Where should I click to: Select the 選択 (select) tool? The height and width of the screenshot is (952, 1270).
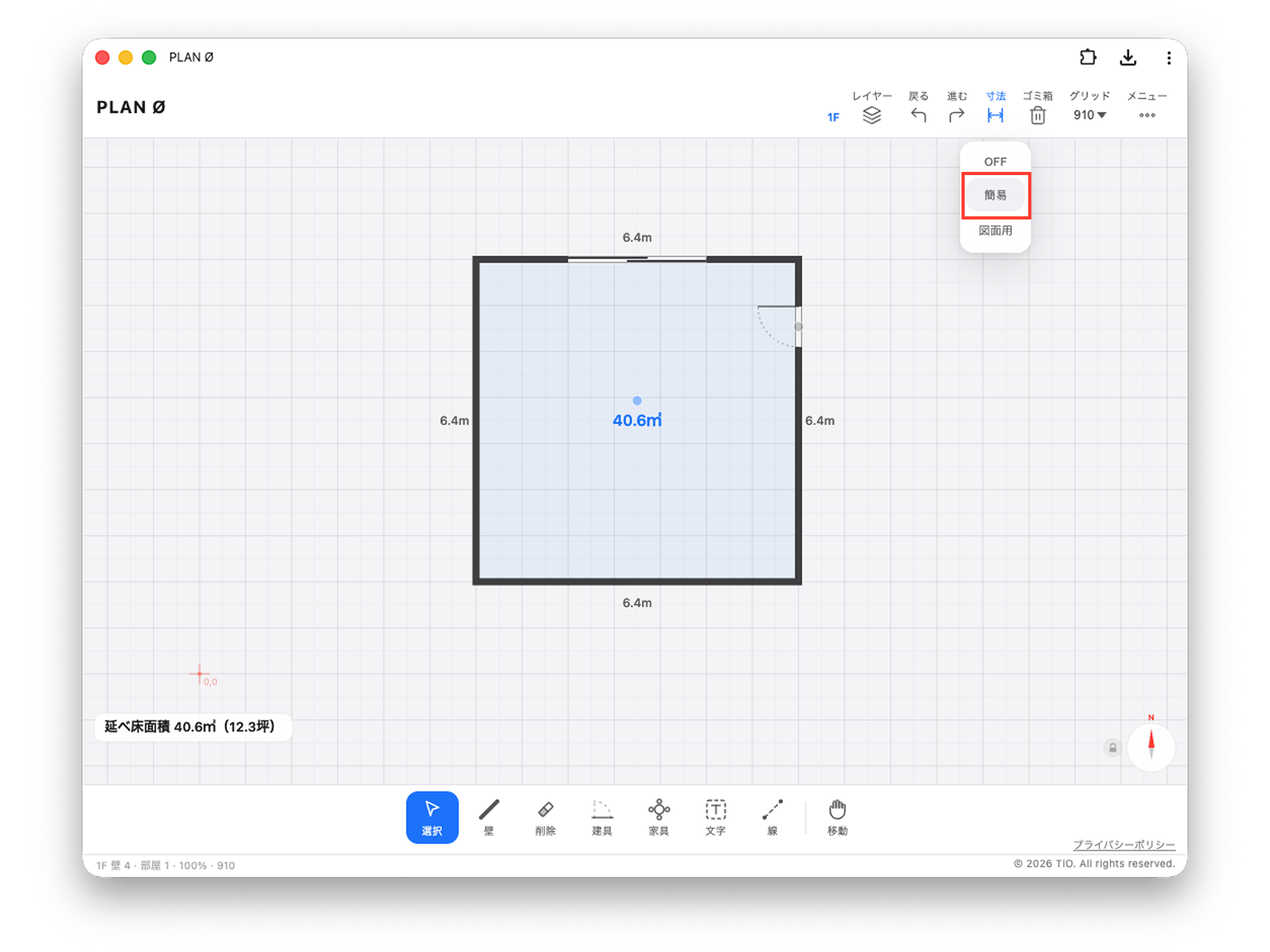432,817
